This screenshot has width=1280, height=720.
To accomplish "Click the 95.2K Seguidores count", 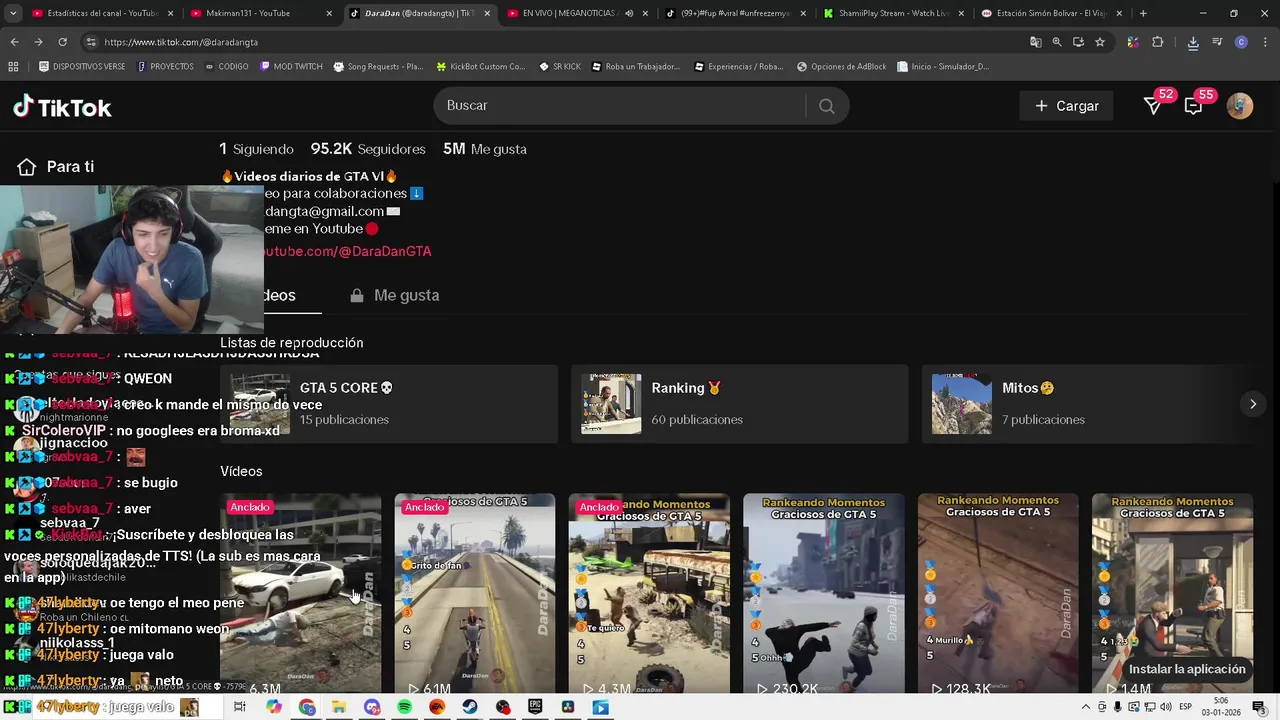I will 368,149.
